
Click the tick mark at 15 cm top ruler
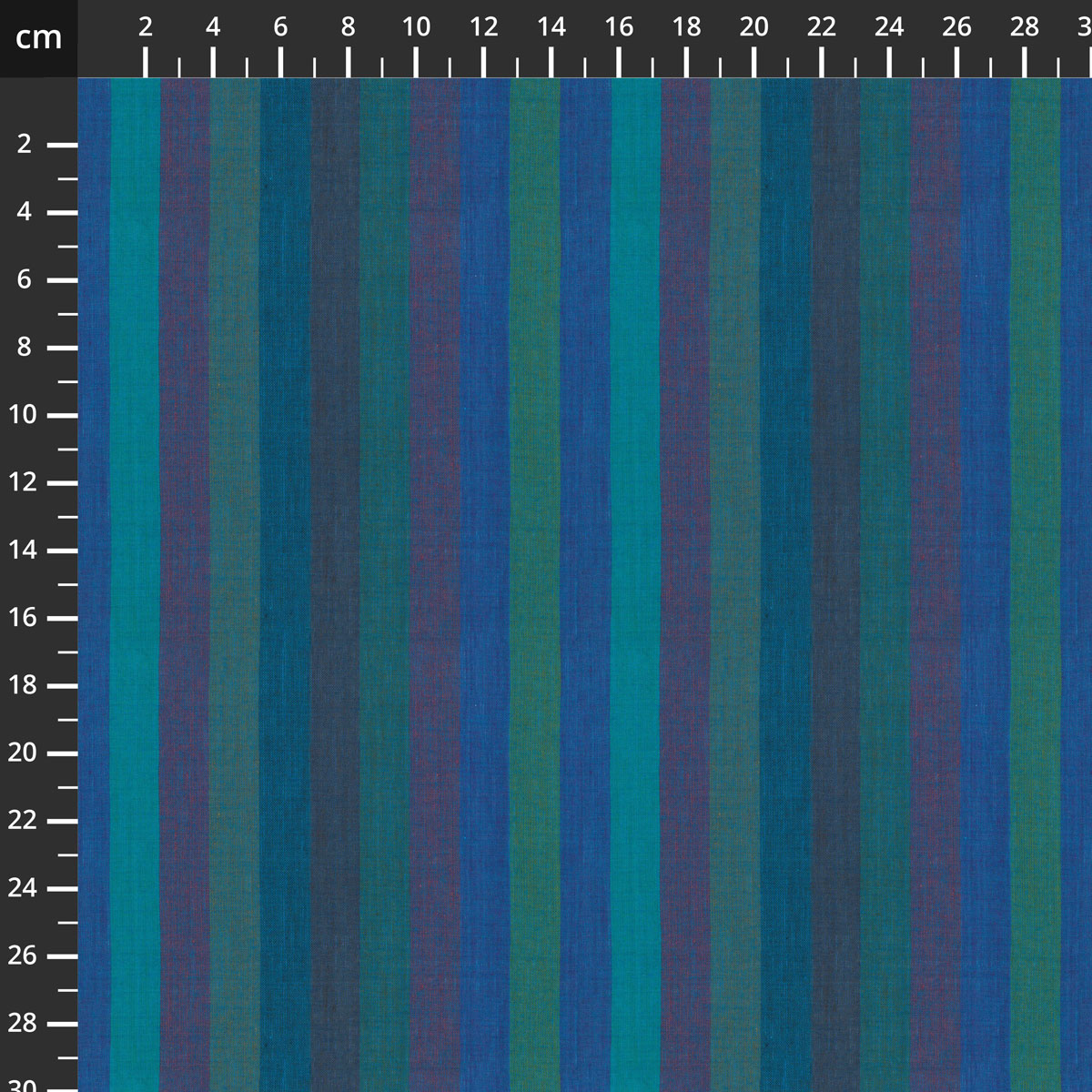[586, 64]
